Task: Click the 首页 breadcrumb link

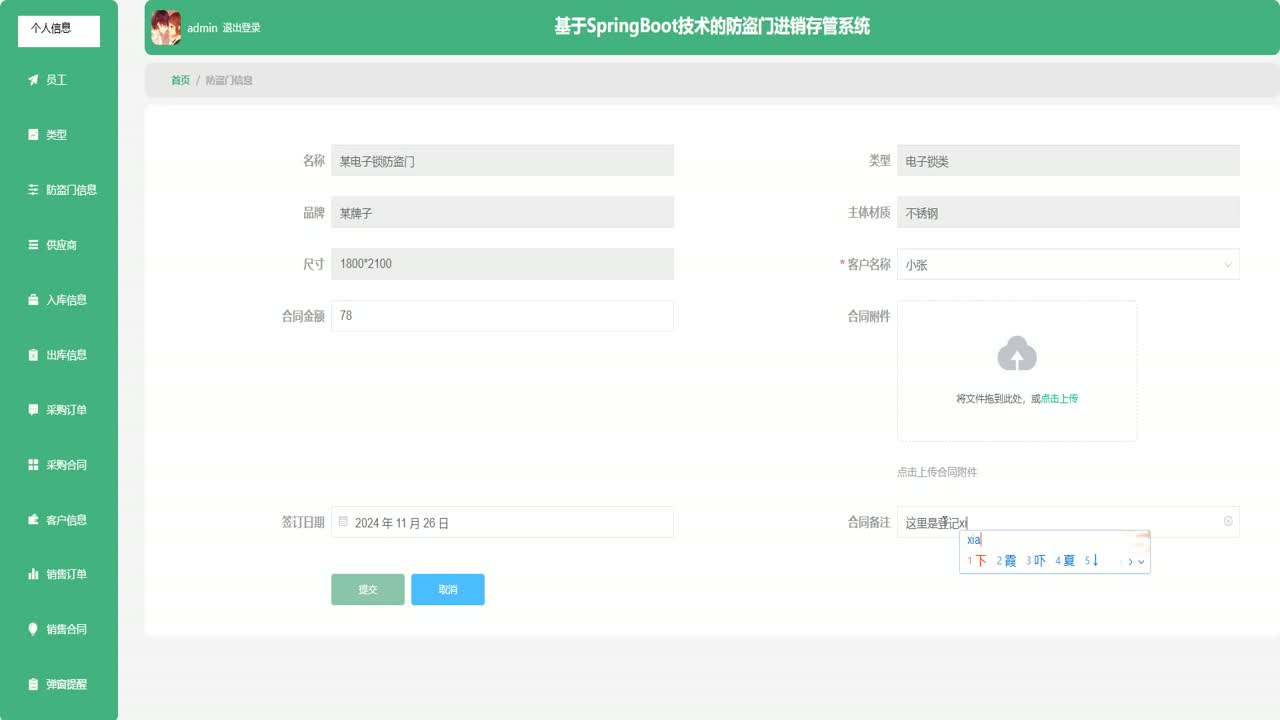Action: point(180,80)
